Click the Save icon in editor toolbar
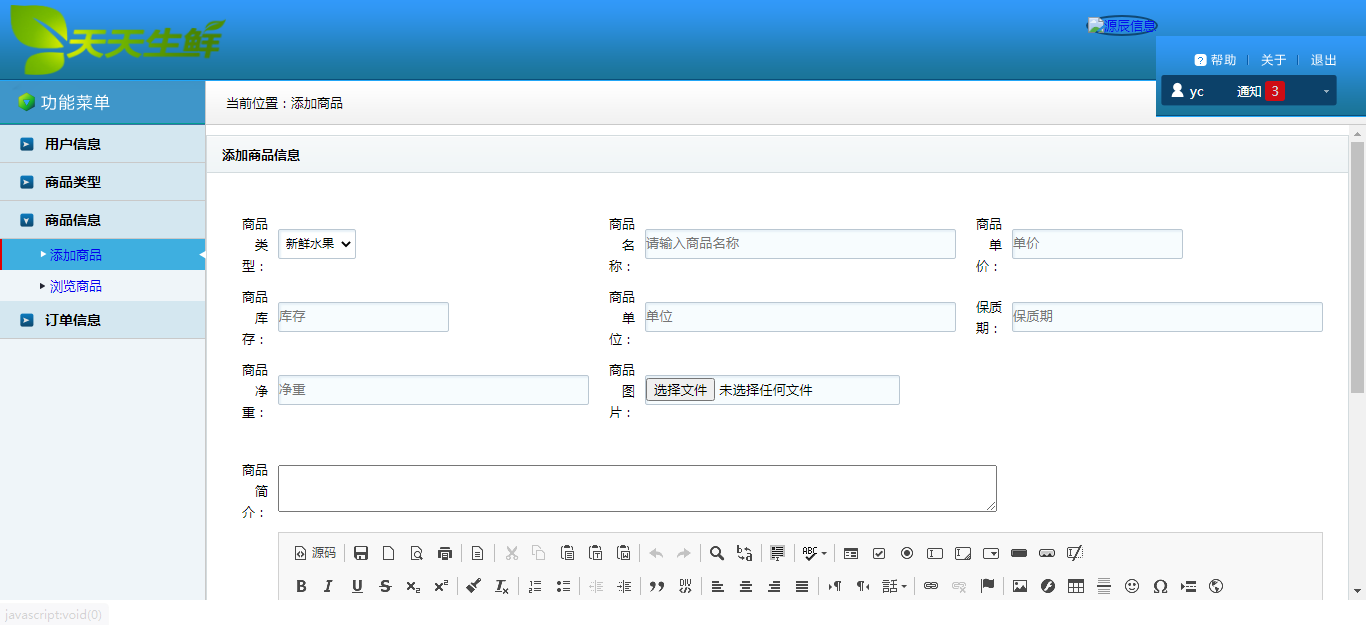 point(361,553)
